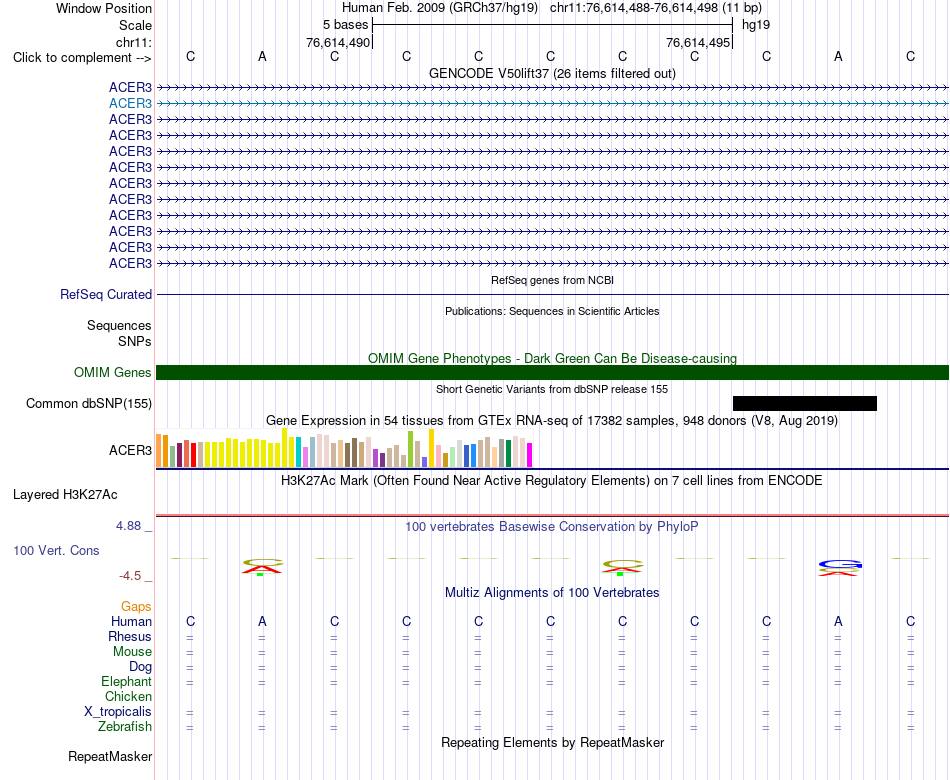Select the Mouse alignment row label
The width and height of the screenshot is (950, 780).
pyautogui.click(x=132, y=652)
